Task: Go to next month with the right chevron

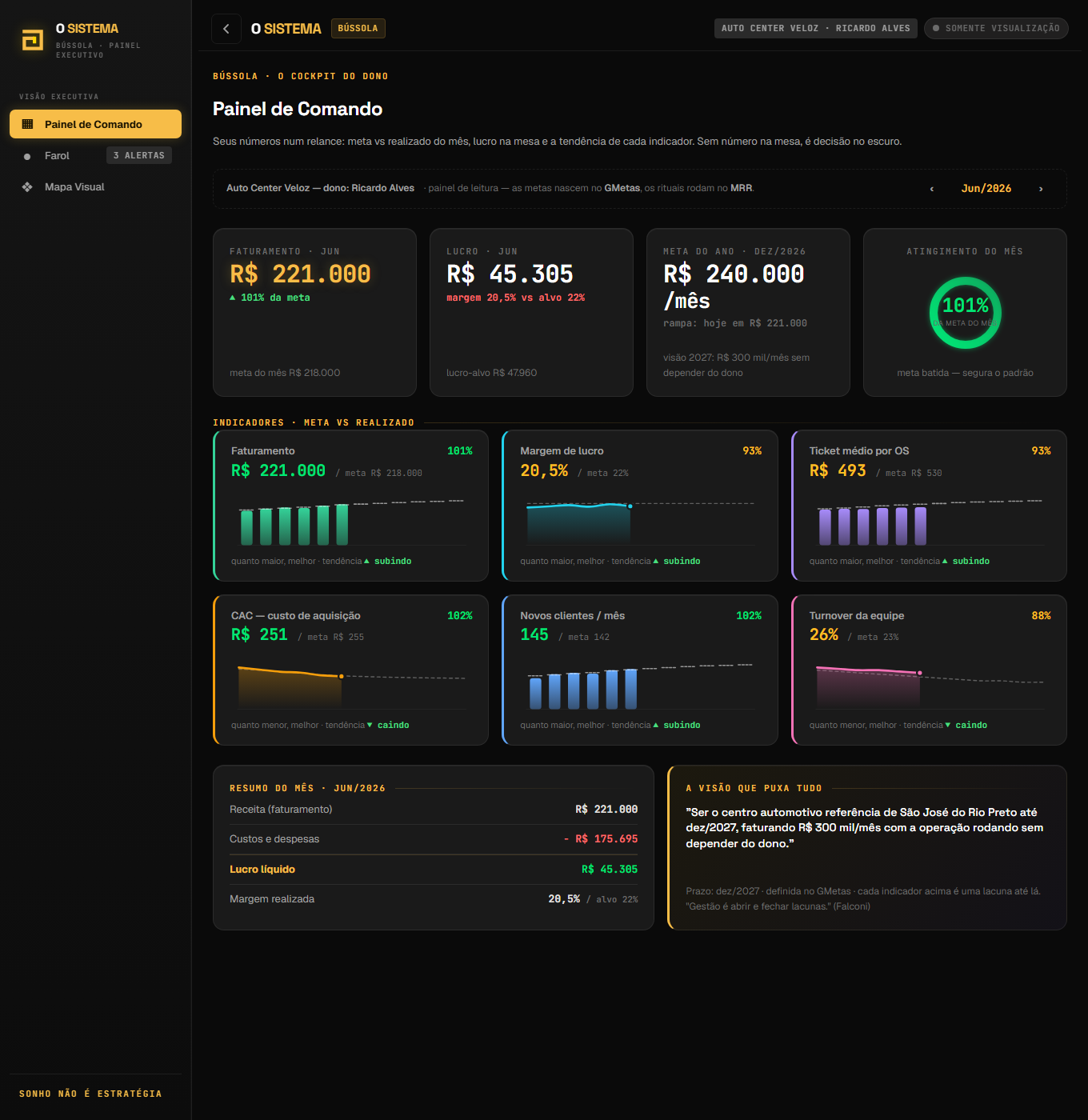Action: [1041, 189]
